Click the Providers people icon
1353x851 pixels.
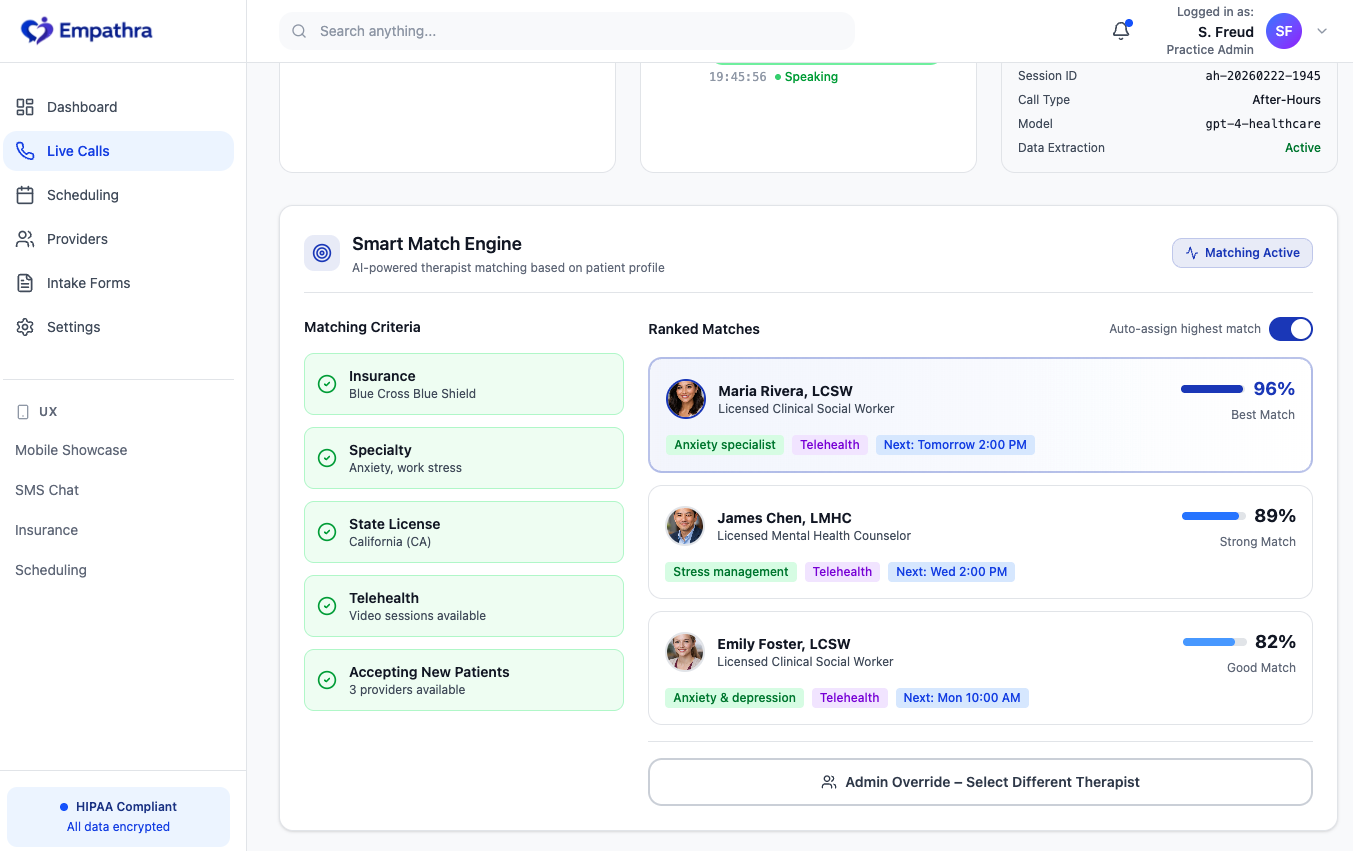click(x=25, y=239)
